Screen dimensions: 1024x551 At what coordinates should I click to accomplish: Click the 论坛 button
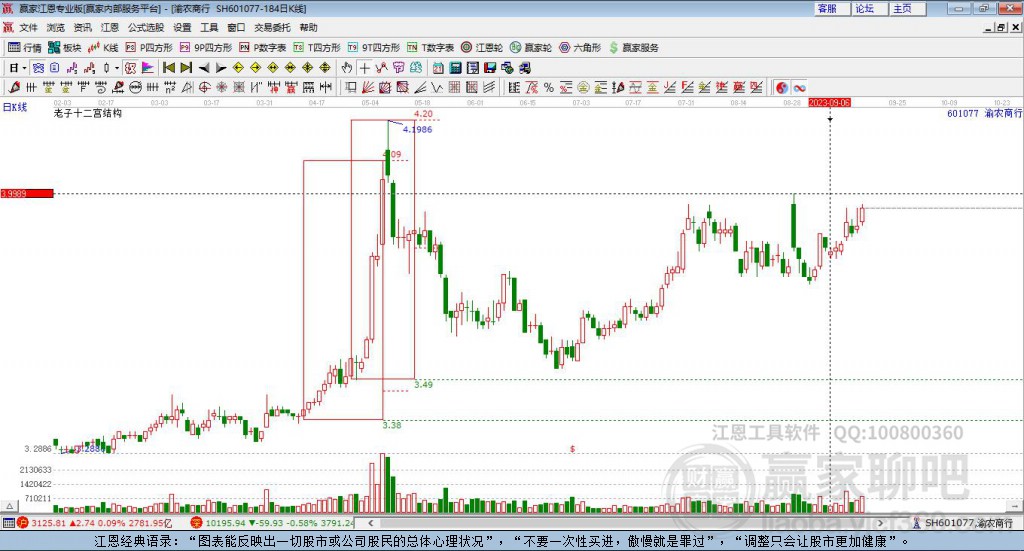[x=870, y=8]
